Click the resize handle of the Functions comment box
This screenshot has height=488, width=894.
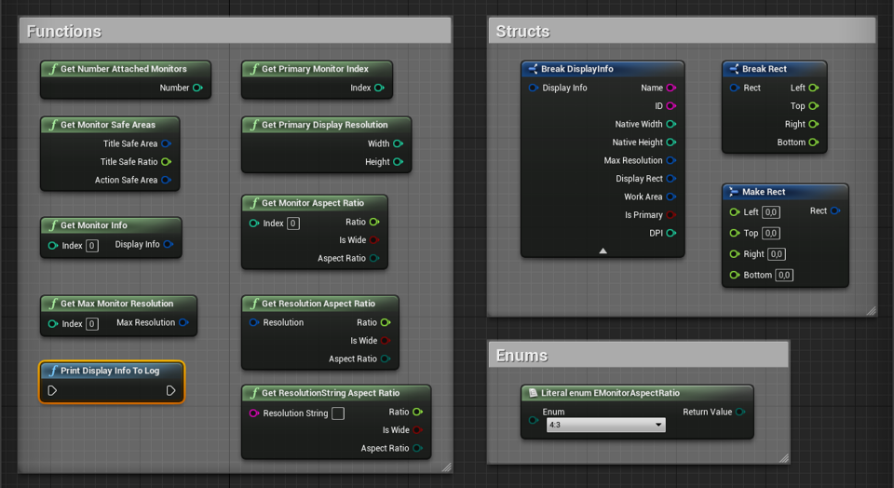point(447,467)
